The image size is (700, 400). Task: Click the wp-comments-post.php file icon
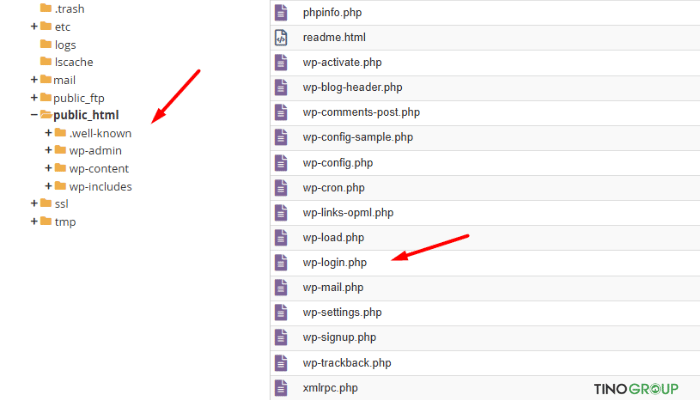pyautogui.click(x=281, y=112)
